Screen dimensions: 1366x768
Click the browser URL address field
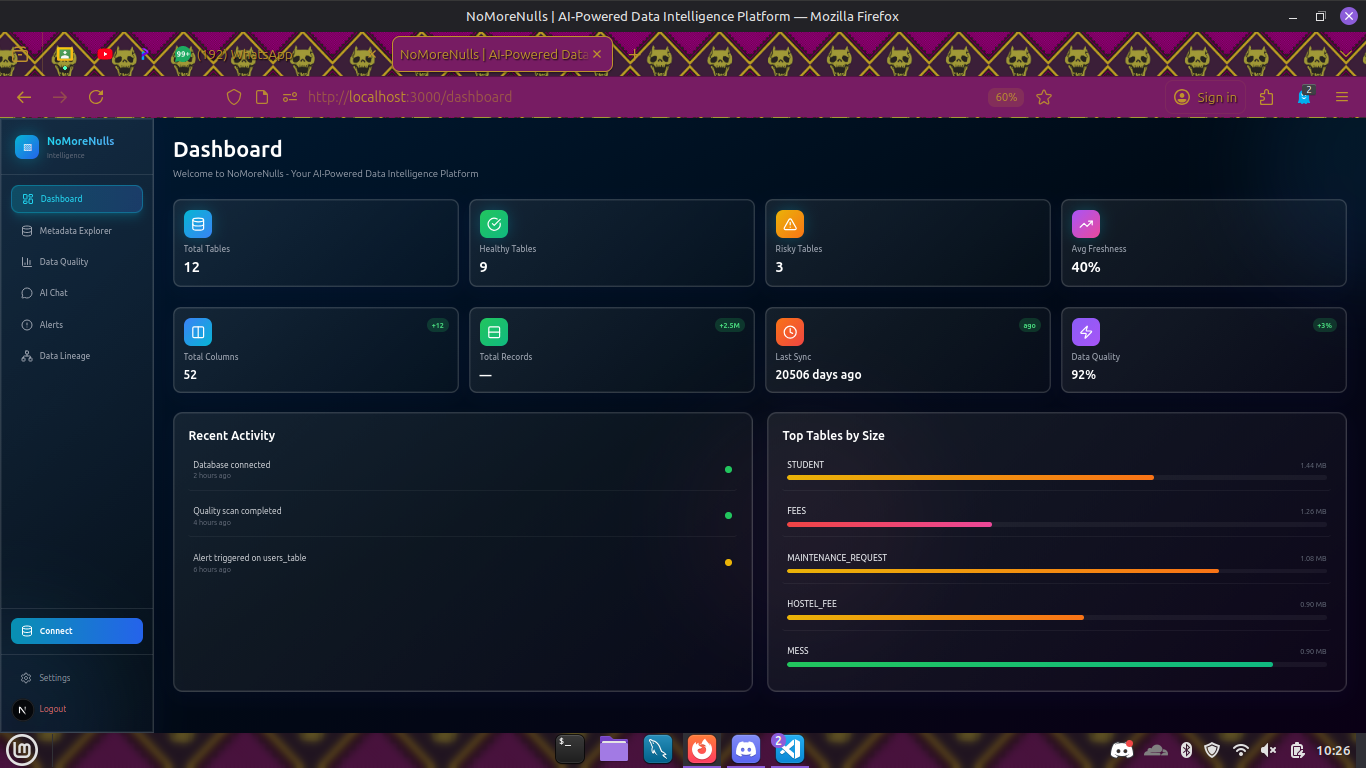[600, 97]
